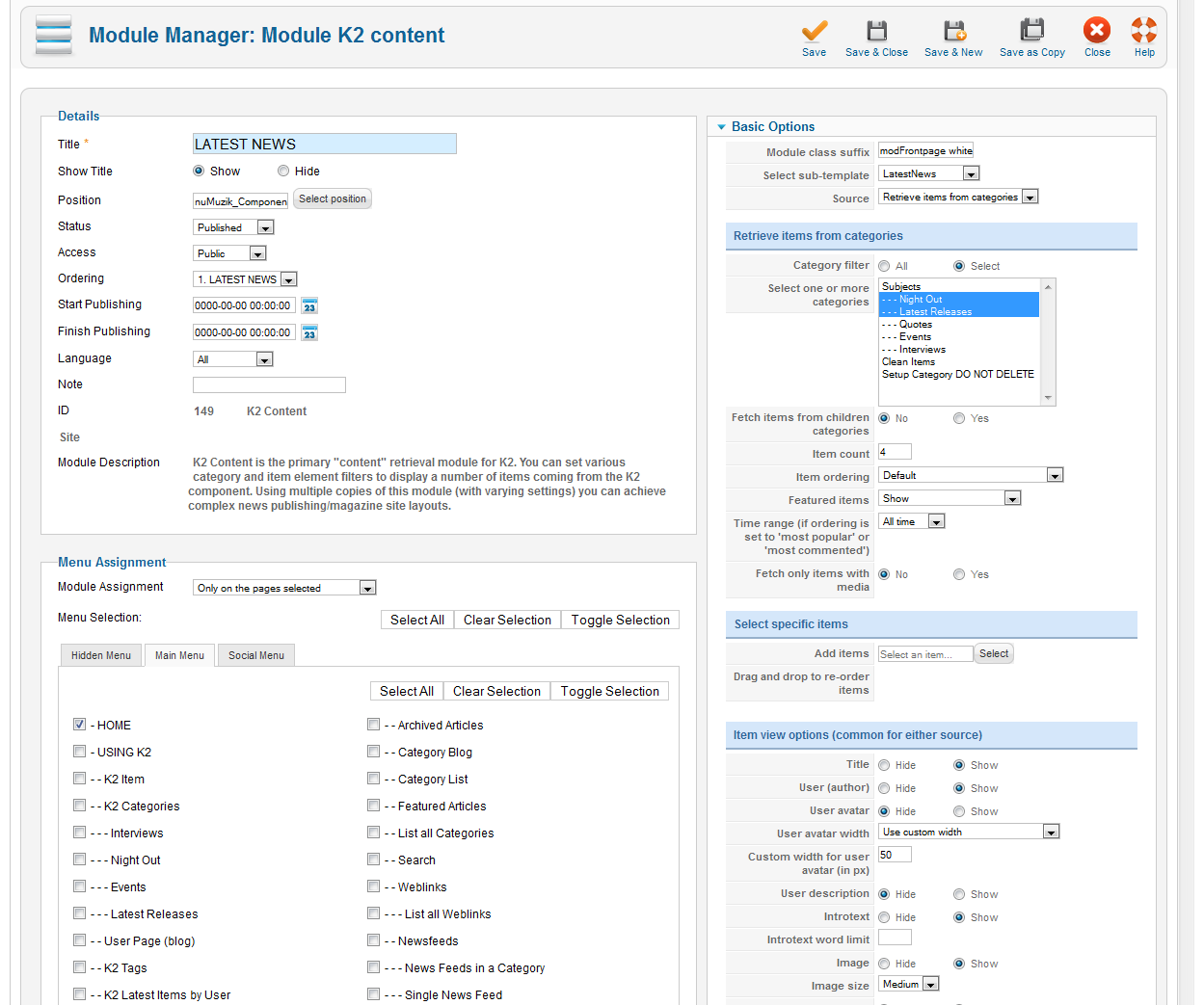
Task: Set Show Title to Show
Action: tap(199, 172)
